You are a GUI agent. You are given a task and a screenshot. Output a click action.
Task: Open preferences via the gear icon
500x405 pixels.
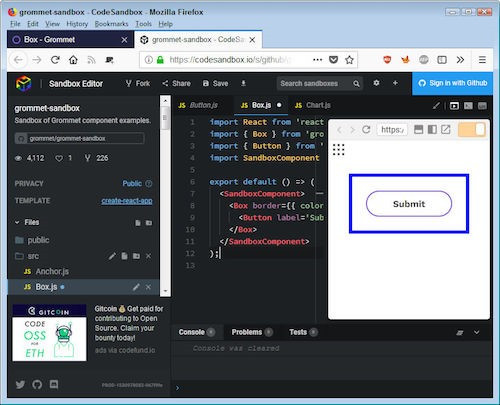coord(376,83)
